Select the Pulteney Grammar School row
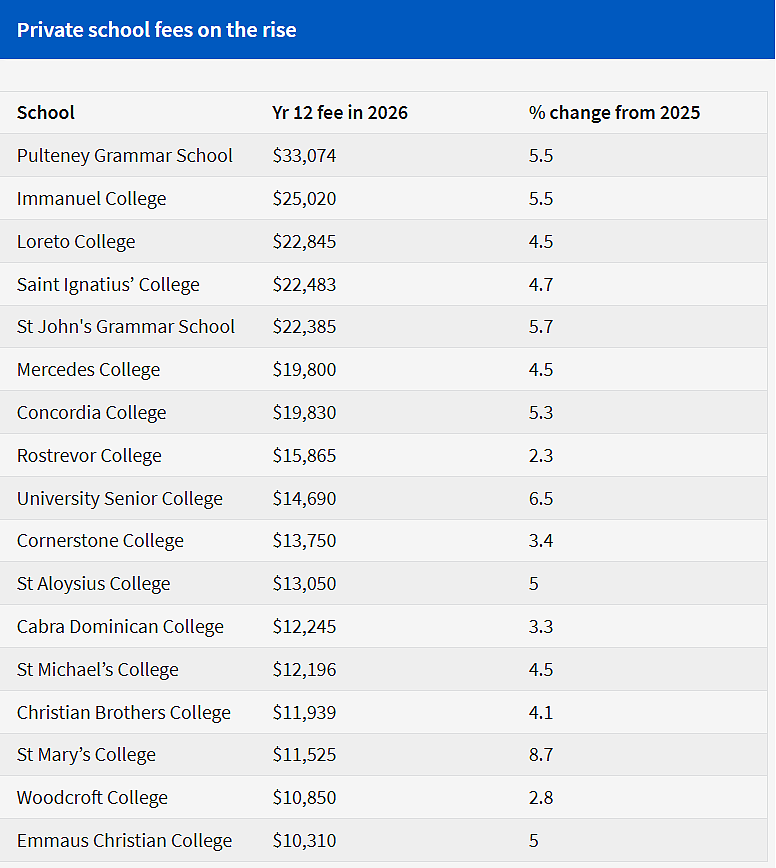 pyautogui.click(x=384, y=155)
